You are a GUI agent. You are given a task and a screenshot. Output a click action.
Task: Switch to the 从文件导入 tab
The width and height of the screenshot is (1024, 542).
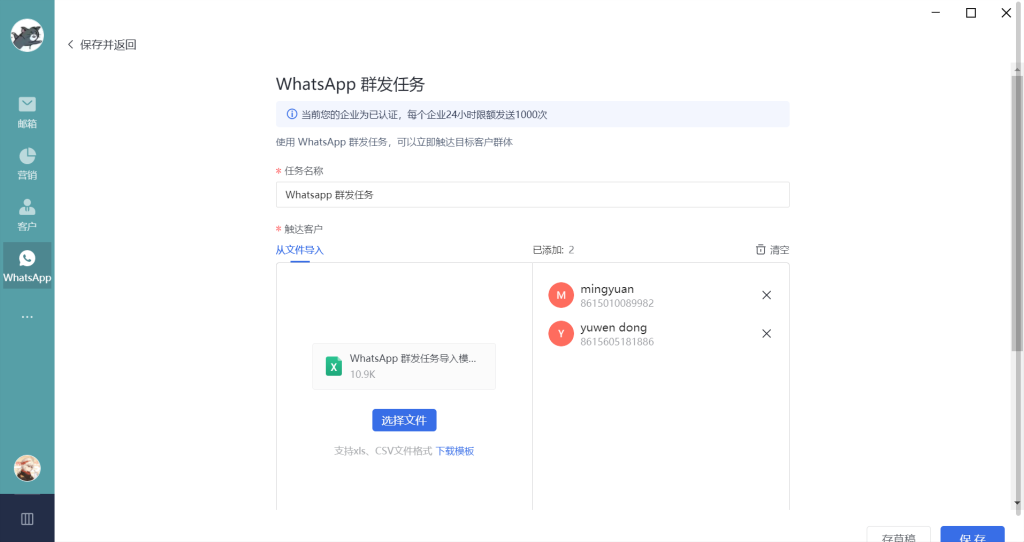[299, 250]
